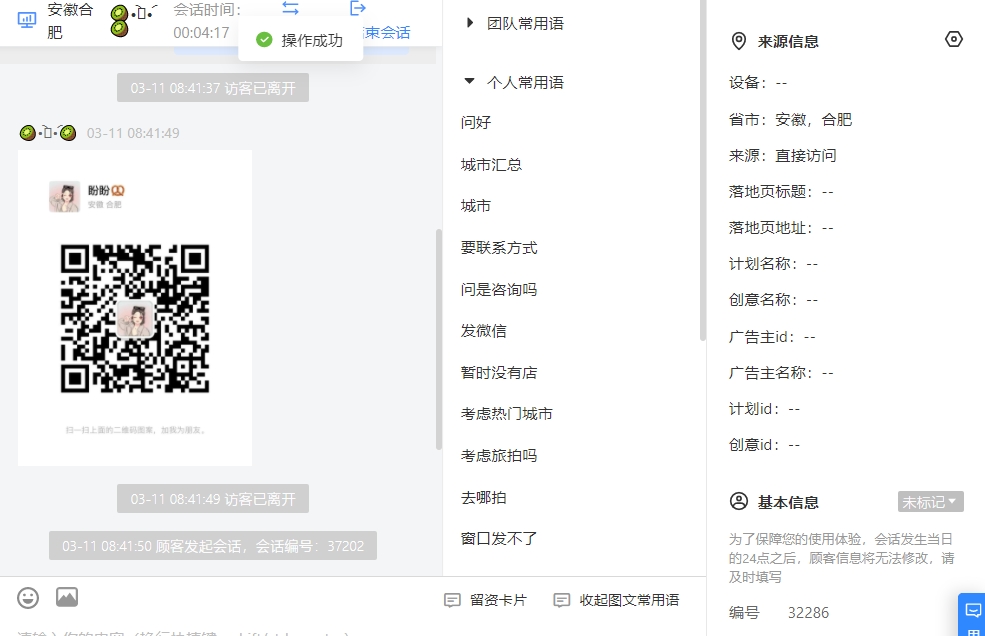985x636 pixels.
Task: Click the 会话编号：37202 system notice
Action: coord(213,546)
